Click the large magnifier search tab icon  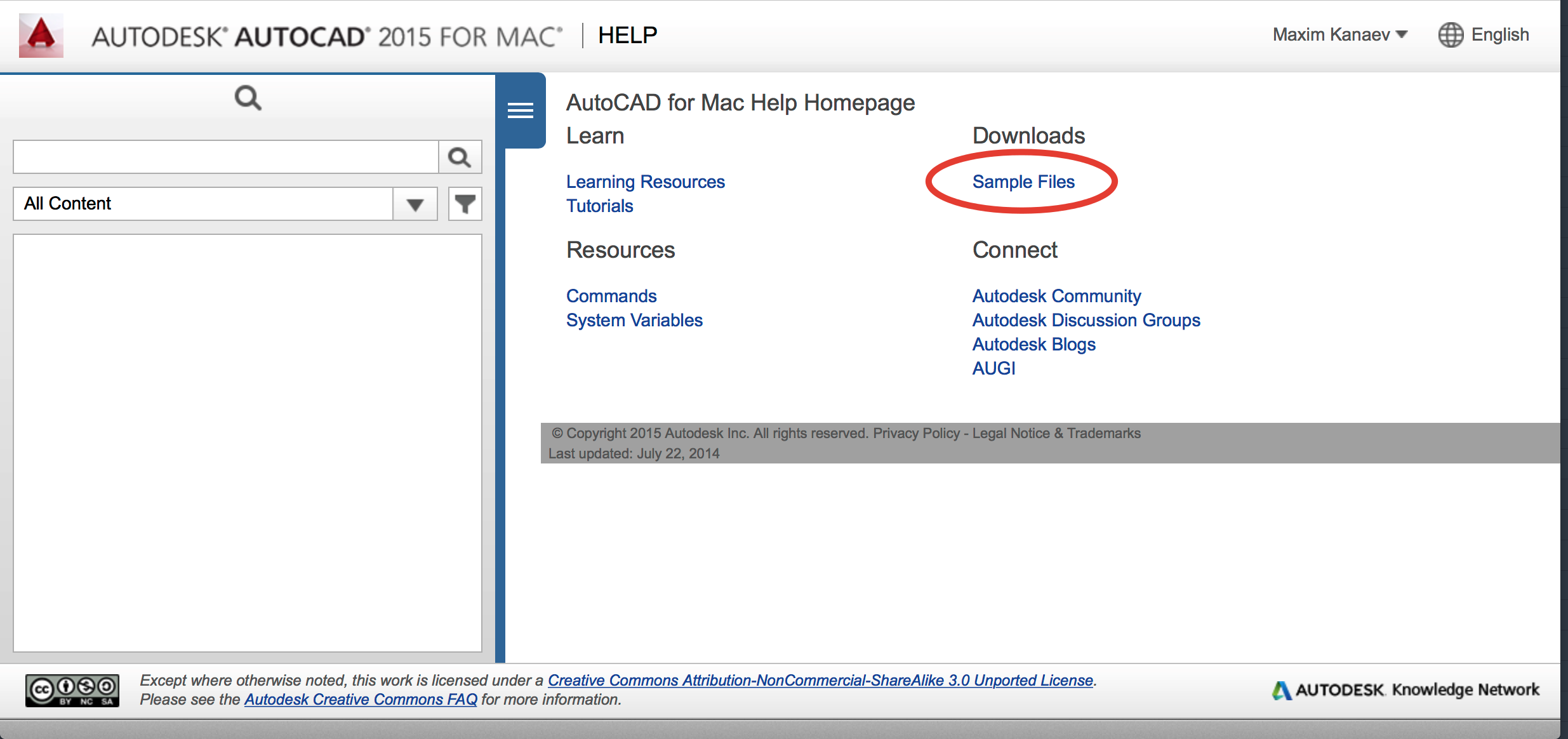coord(248,98)
